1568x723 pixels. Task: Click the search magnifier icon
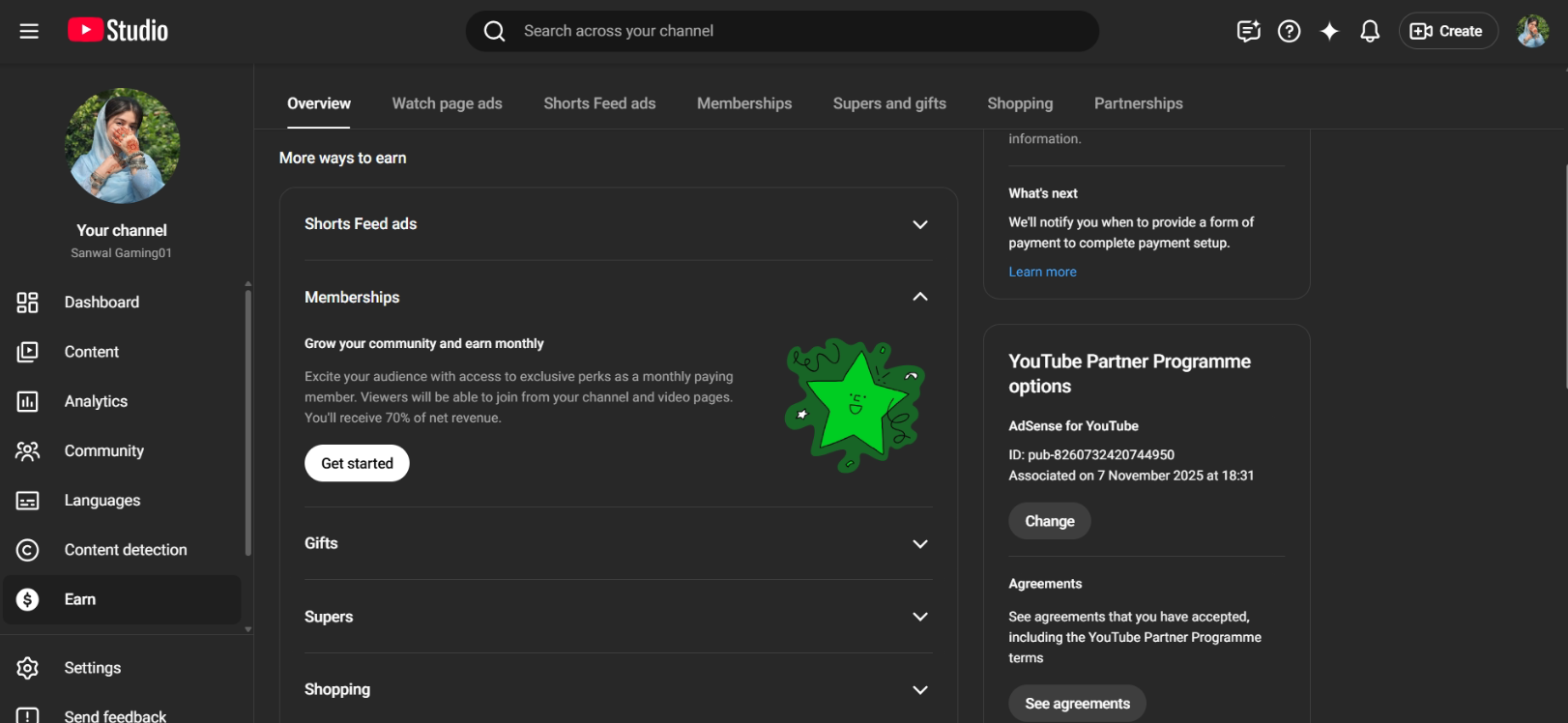494,31
